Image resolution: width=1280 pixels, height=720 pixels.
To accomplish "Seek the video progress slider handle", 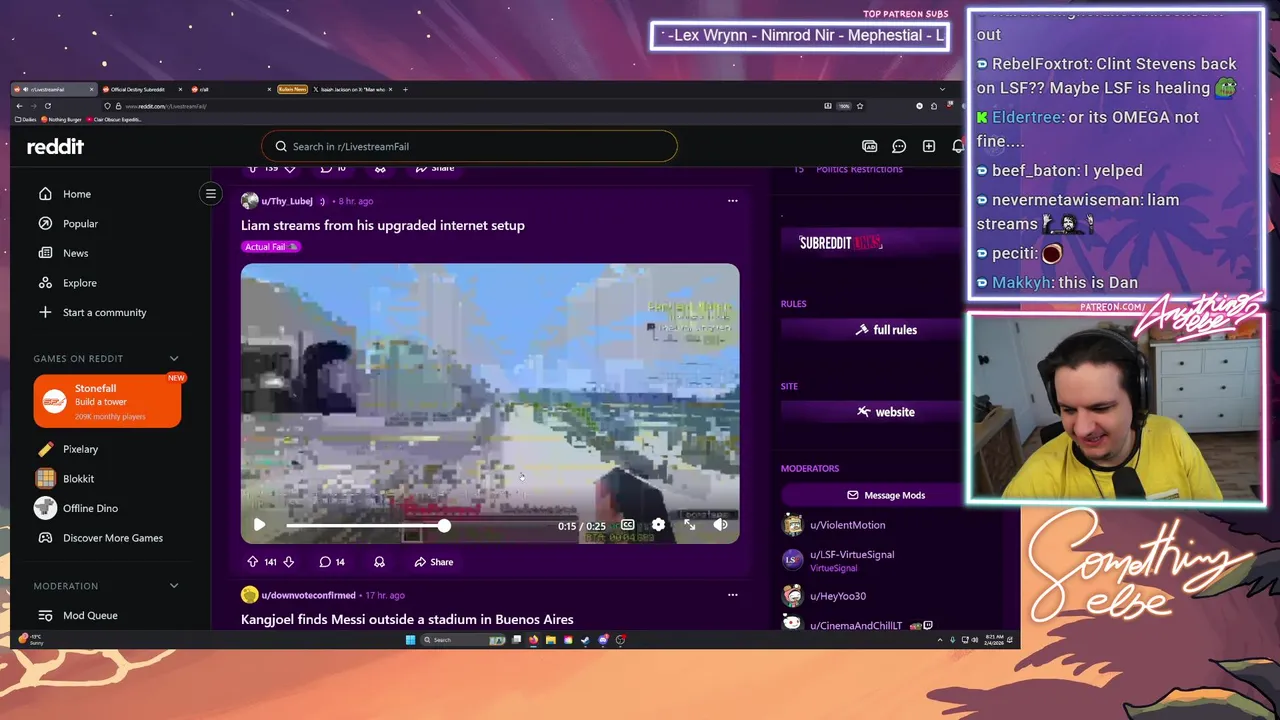I will (443, 525).
